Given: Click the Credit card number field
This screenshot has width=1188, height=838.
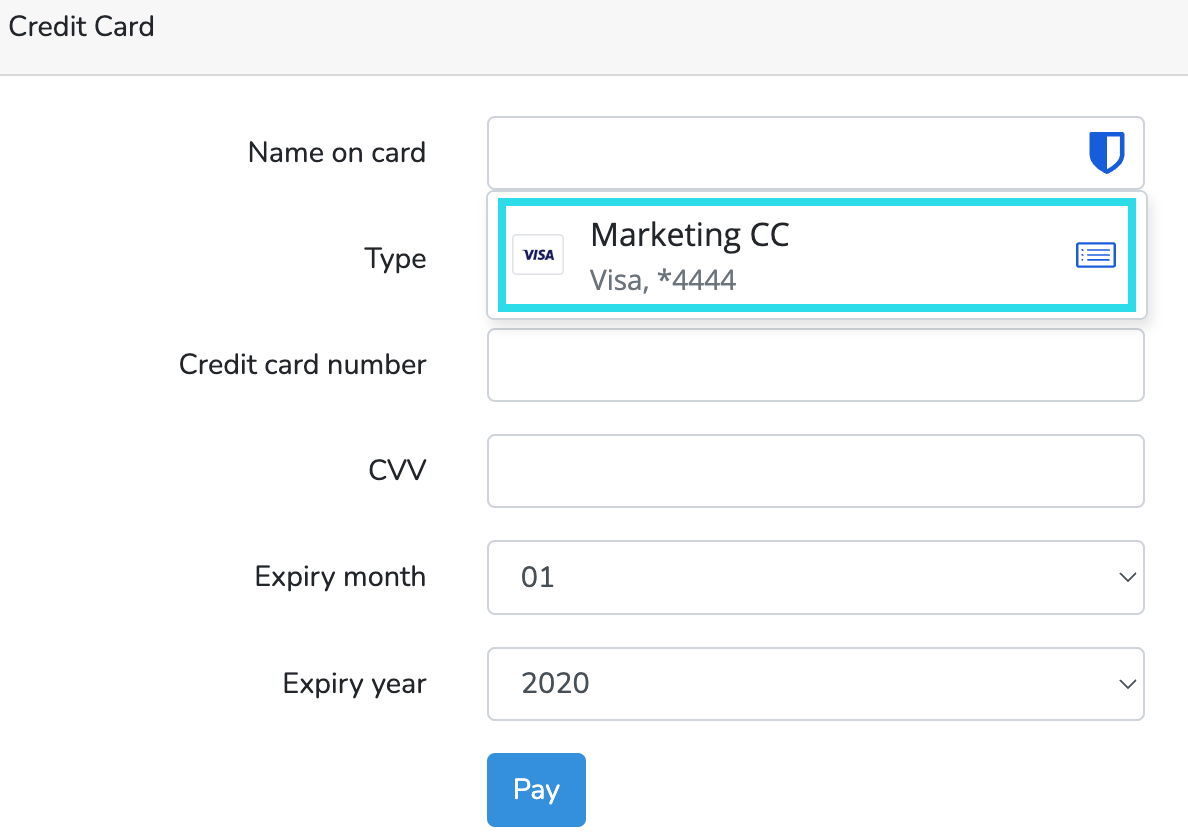Looking at the screenshot, I should (x=816, y=365).
